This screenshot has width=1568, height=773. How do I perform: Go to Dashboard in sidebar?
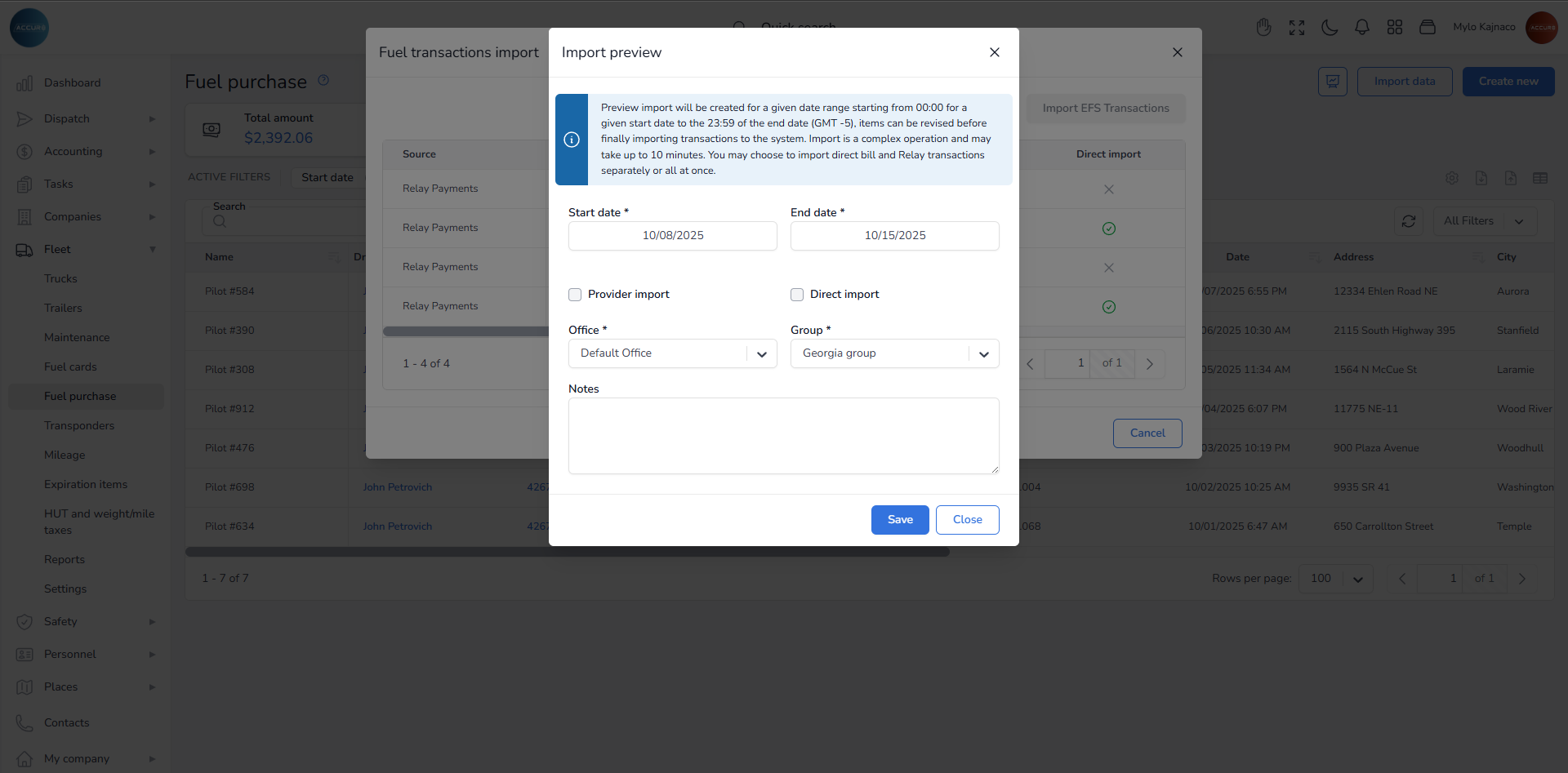click(72, 83)
